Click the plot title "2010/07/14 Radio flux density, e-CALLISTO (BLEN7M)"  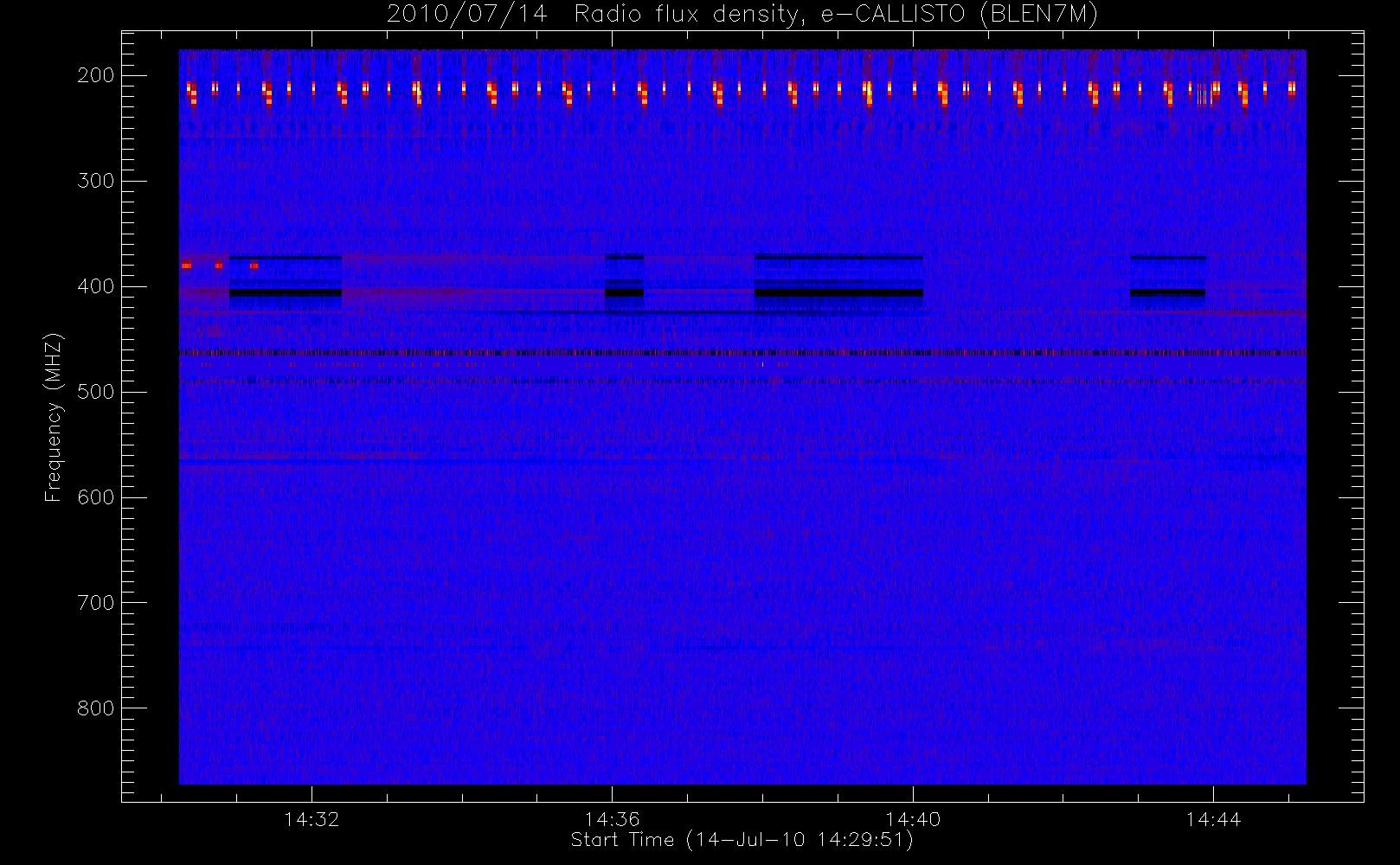[742, 15]
